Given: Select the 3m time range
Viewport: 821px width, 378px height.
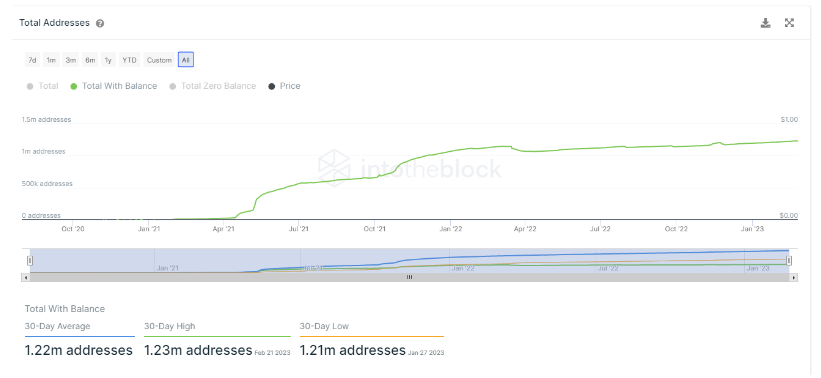Looking at the screenshot, I should [x=71, y=60].
